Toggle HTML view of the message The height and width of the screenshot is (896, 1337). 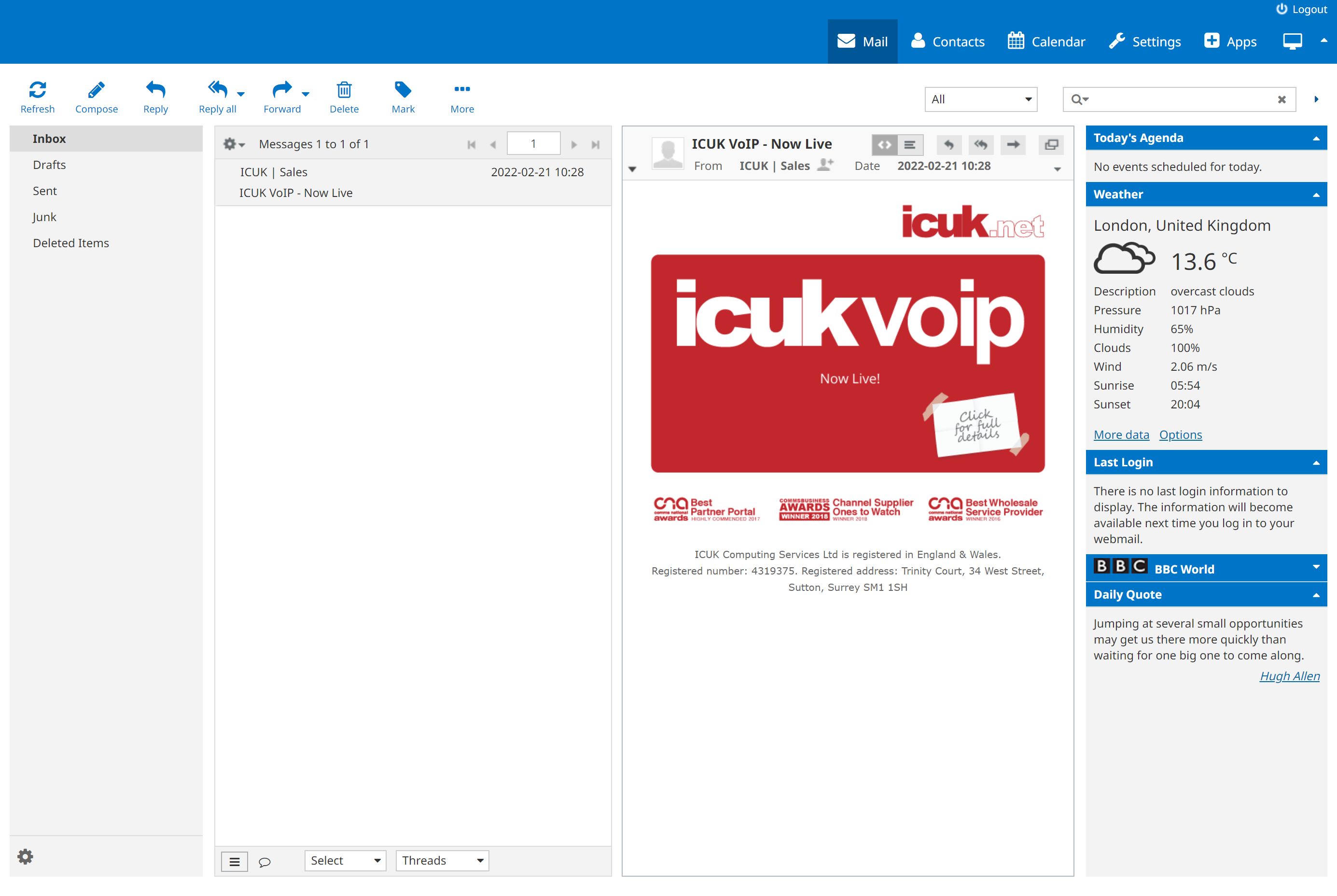(x=884, y=144)
